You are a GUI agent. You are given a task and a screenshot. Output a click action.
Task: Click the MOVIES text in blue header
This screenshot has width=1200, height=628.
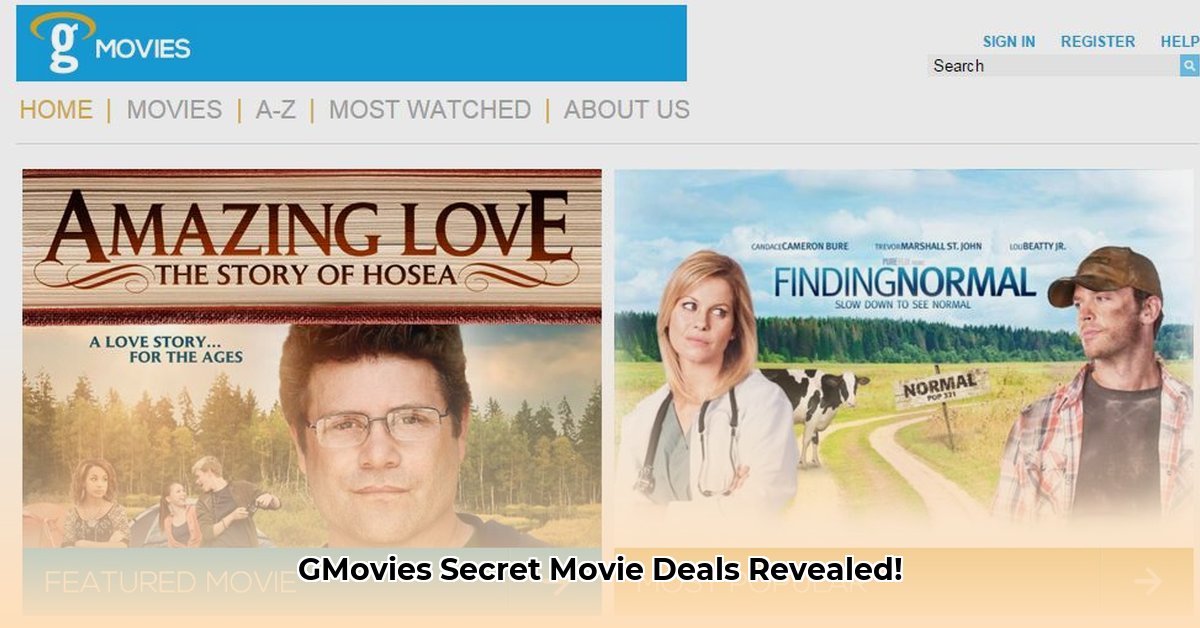point(143,47)
